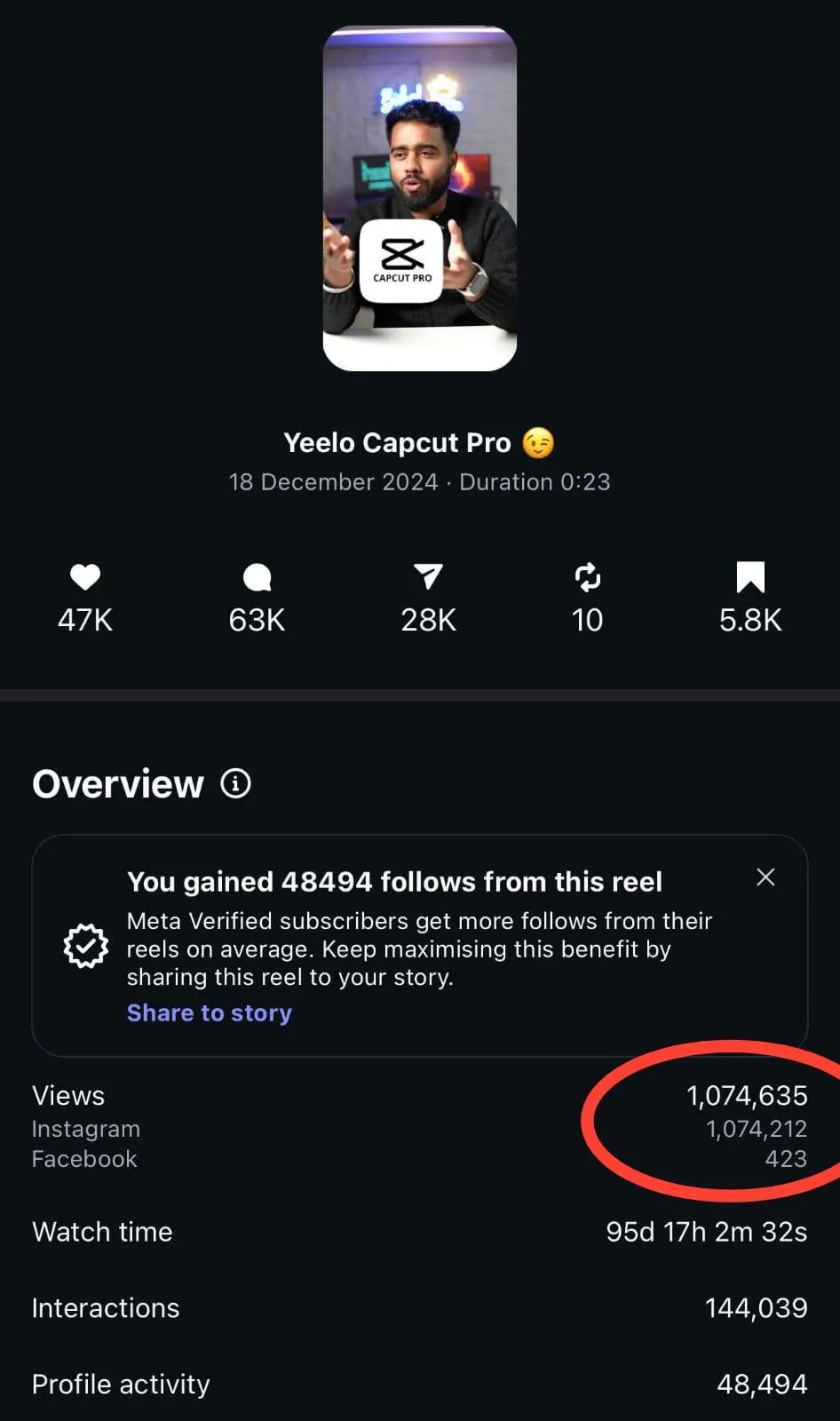
Task: Tap the Facebook views breakdown
Action: [x=420, y=1159]
